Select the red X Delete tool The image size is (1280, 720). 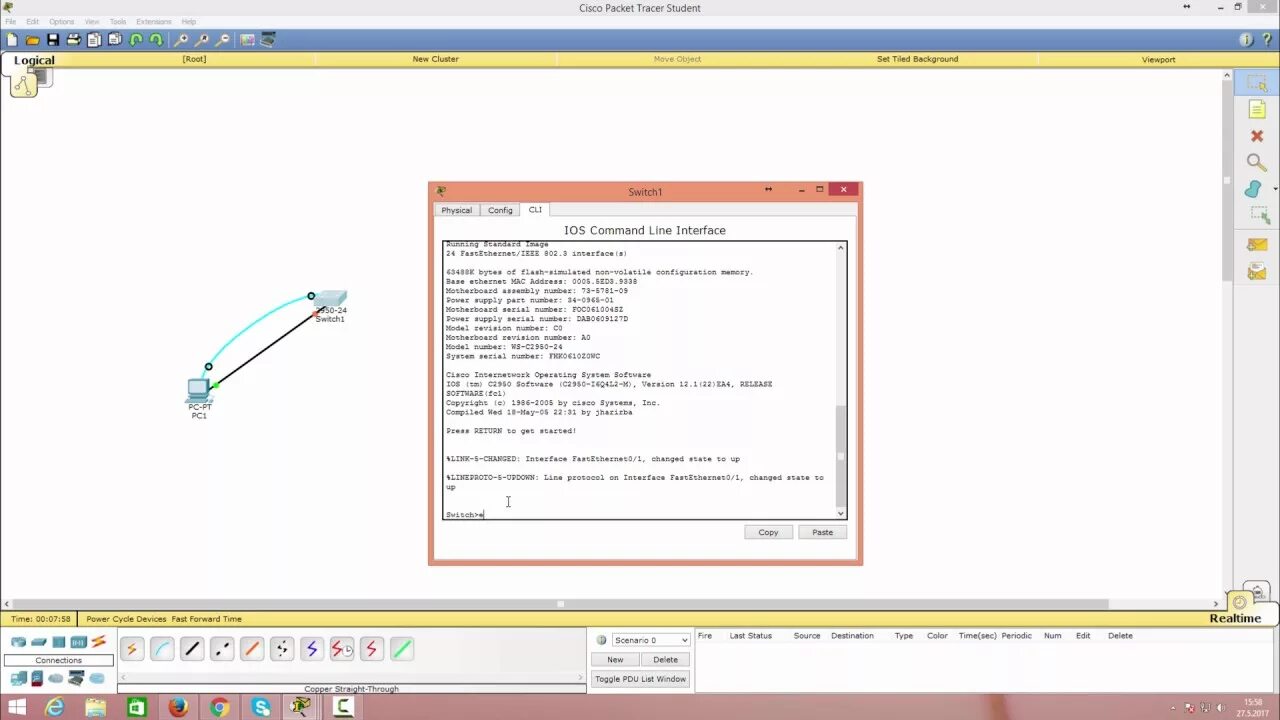[1257, 136]
